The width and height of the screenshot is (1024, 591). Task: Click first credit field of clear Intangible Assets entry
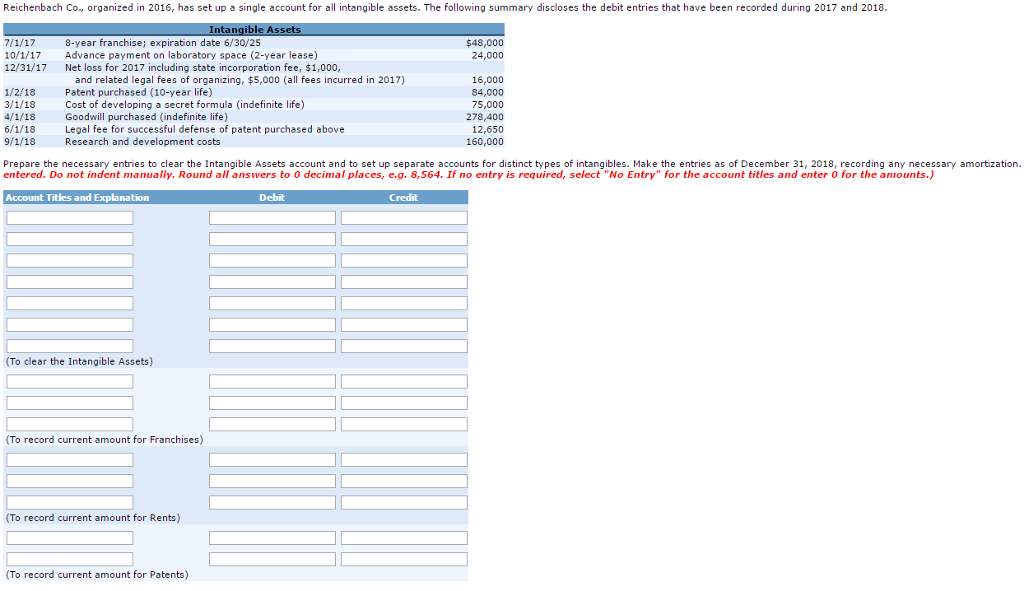click(404, 218)
